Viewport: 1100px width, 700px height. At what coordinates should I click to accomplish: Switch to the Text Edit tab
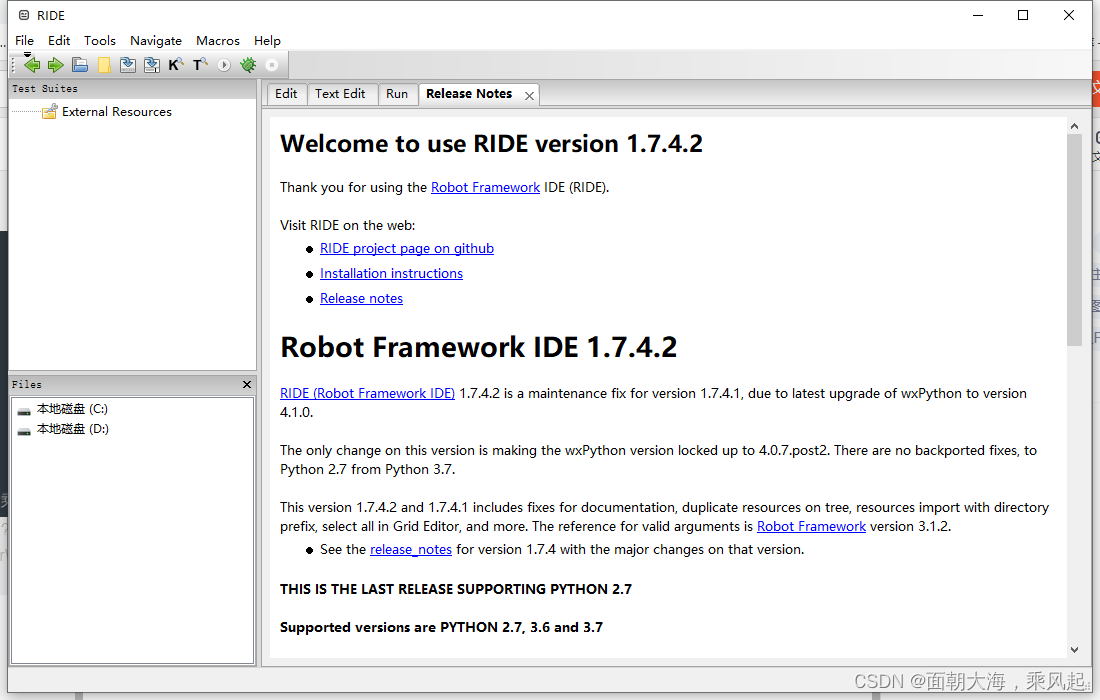tap(340, 94)
